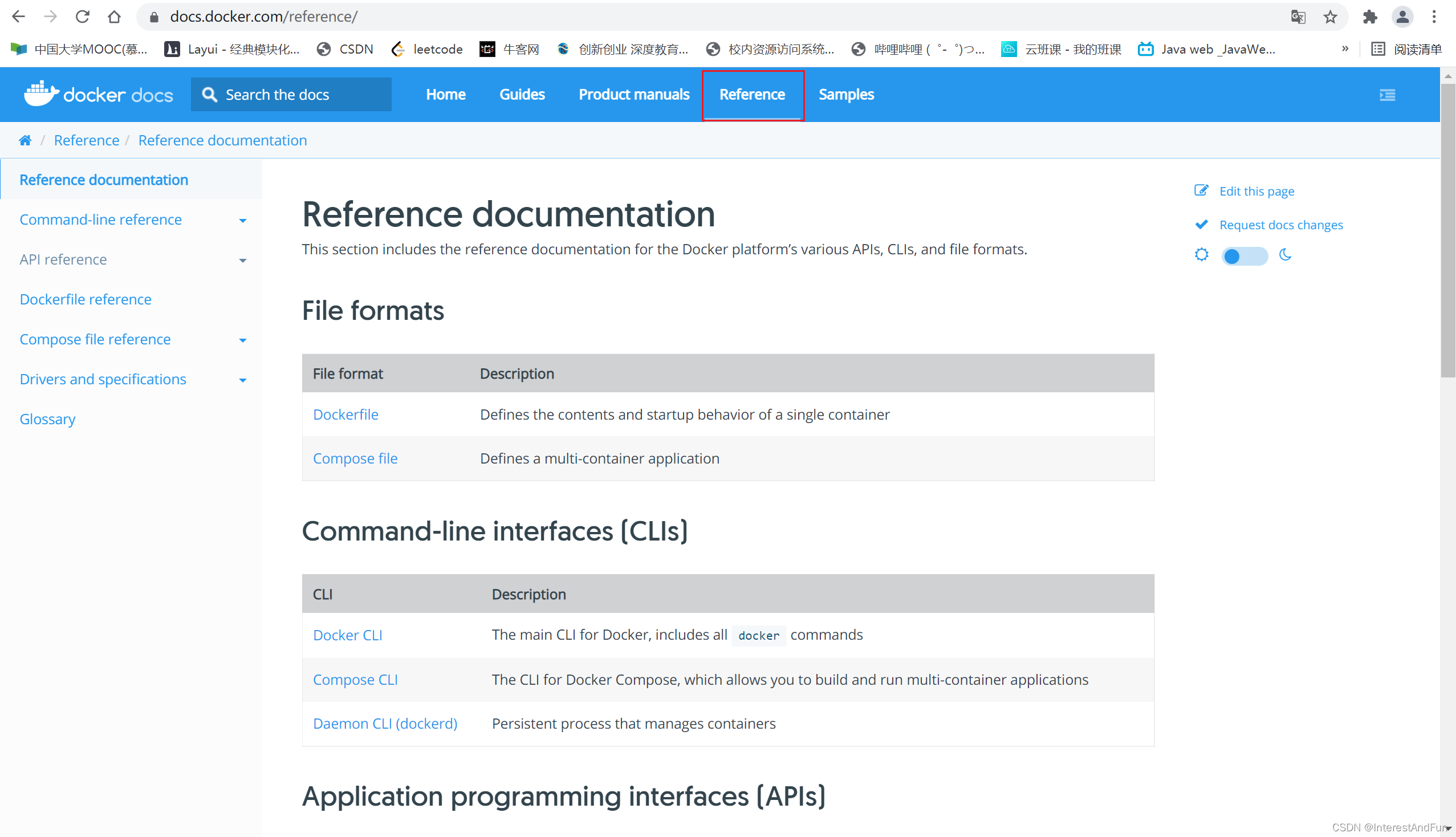
Task: Expand the Drivers and specifications arrow
Action: pyautogui.click(x=242, y=380)
